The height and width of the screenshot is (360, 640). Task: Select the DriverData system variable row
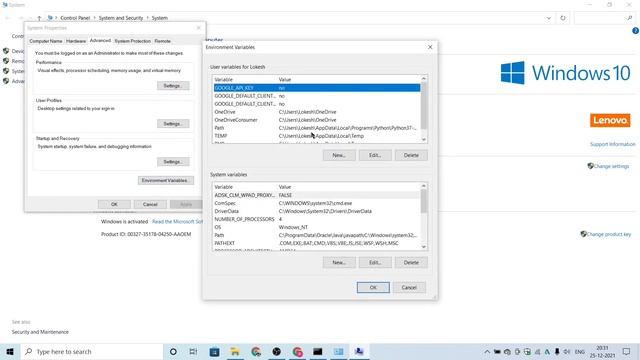(317, 211)
